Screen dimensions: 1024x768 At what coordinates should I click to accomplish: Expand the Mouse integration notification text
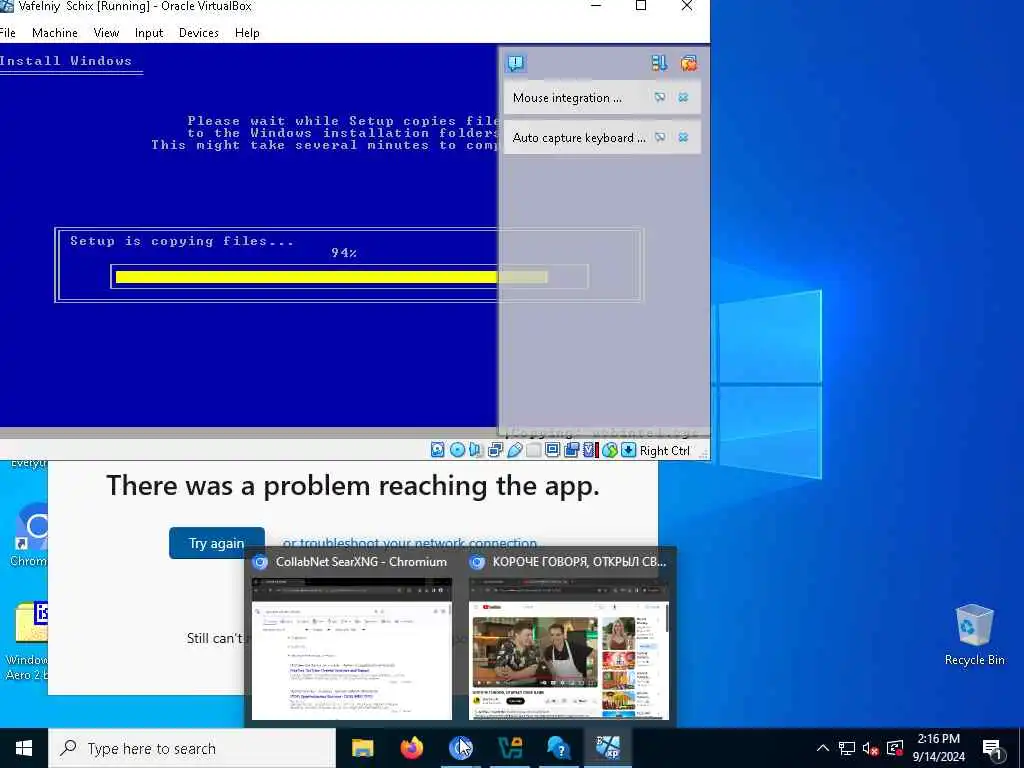[567, 98]
